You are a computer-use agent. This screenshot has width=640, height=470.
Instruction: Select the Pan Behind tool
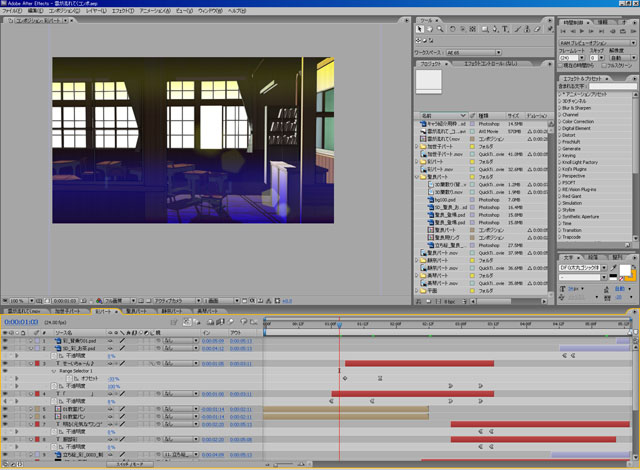(x=473, y=29)
